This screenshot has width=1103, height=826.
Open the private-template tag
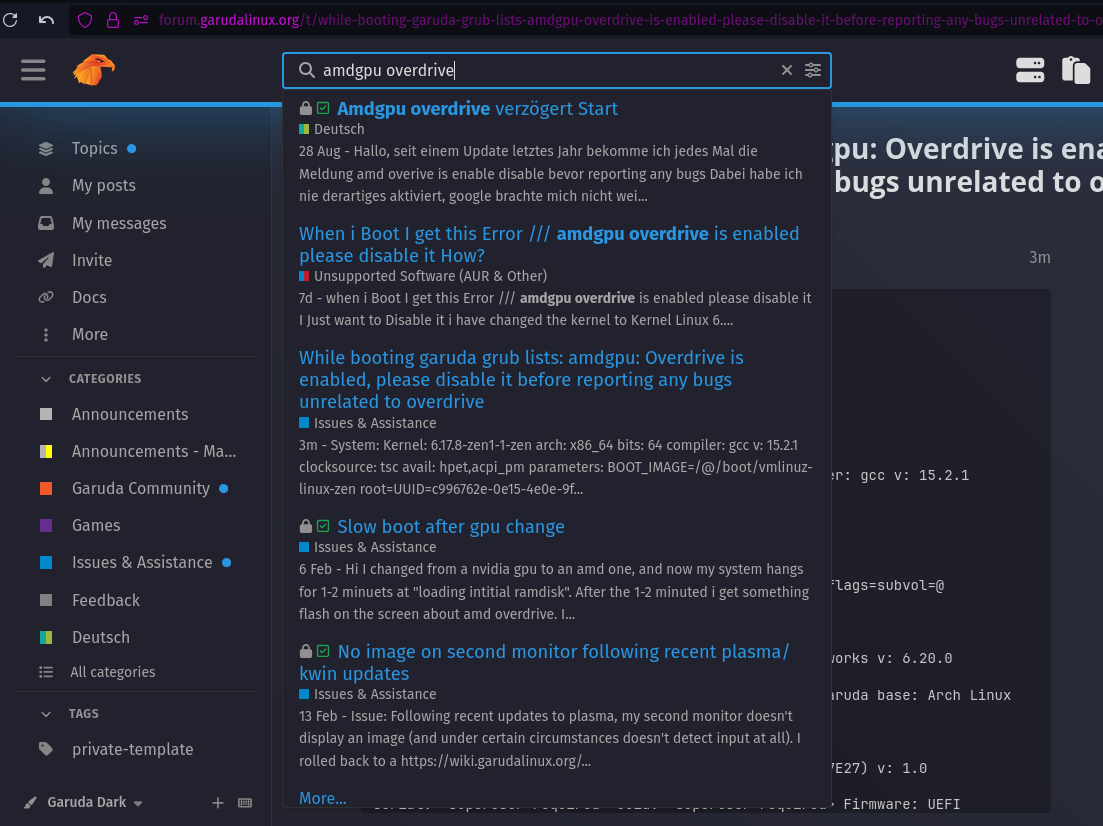tap(132, 749)
